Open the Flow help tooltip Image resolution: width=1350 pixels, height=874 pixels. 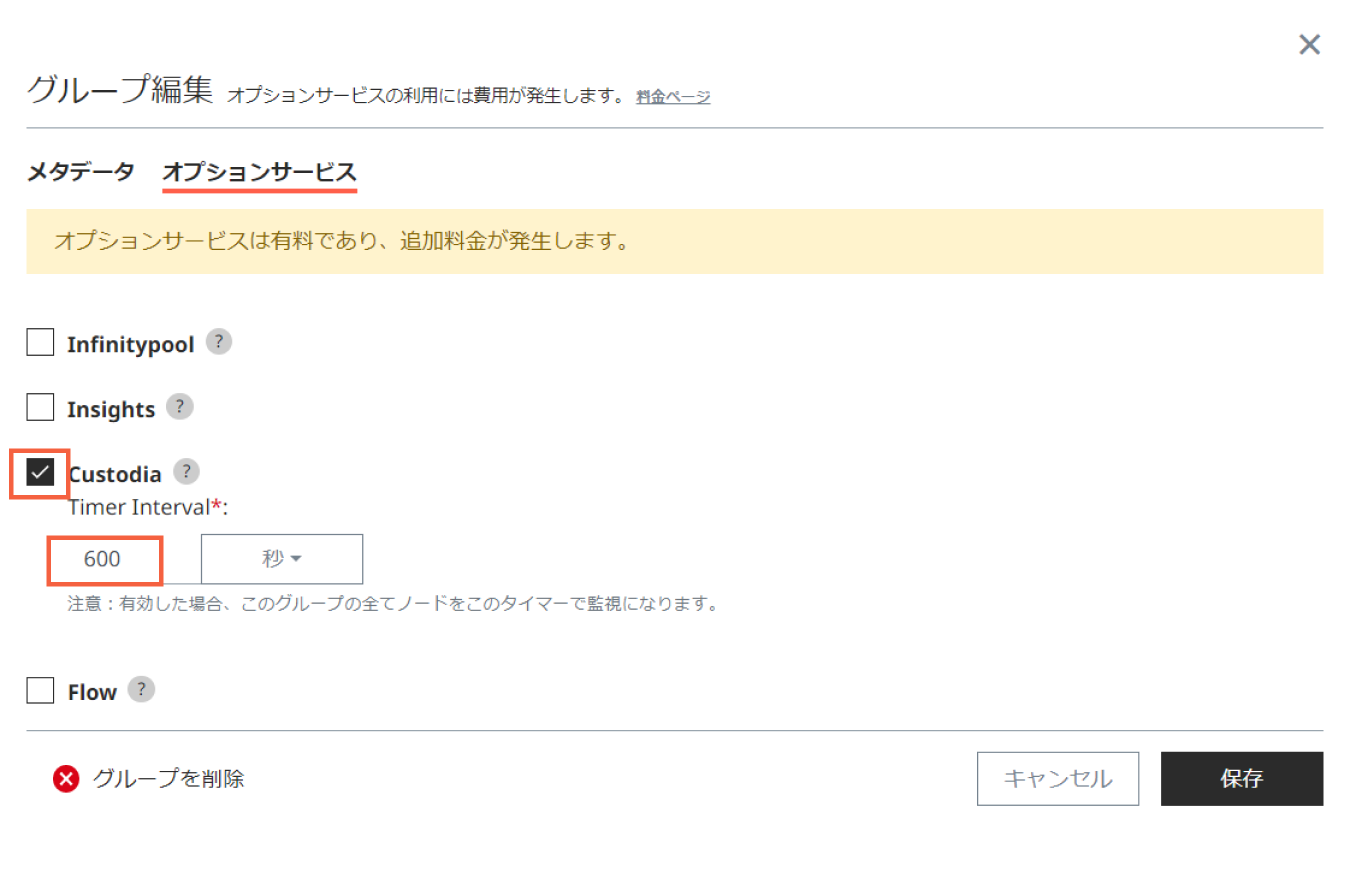click(x=141, y=690)
